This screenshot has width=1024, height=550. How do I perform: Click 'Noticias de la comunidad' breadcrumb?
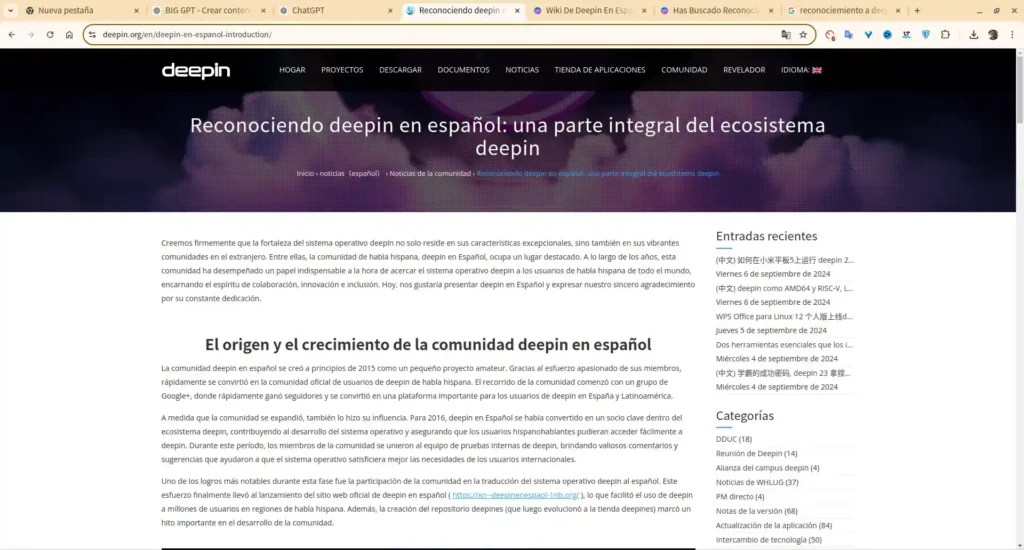pyautogui.click(x=430, y=174)
